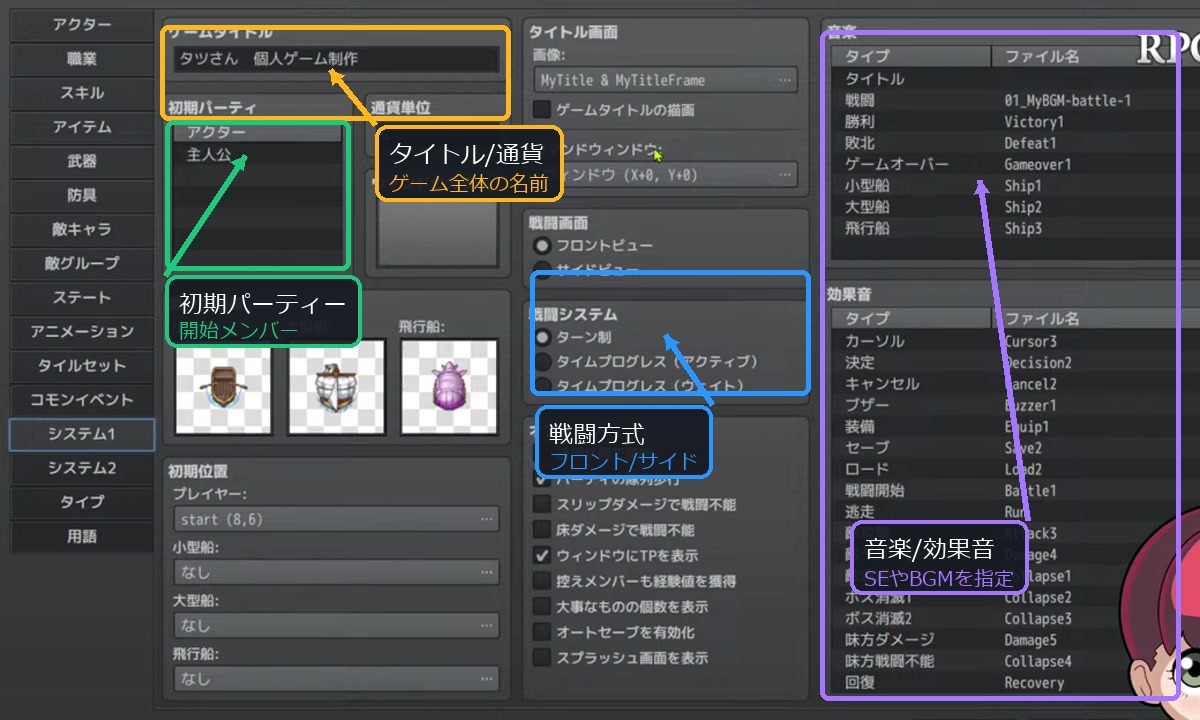
Task: Go to the ステート tab
Action: pyautogui.click(x=82, y=297)
